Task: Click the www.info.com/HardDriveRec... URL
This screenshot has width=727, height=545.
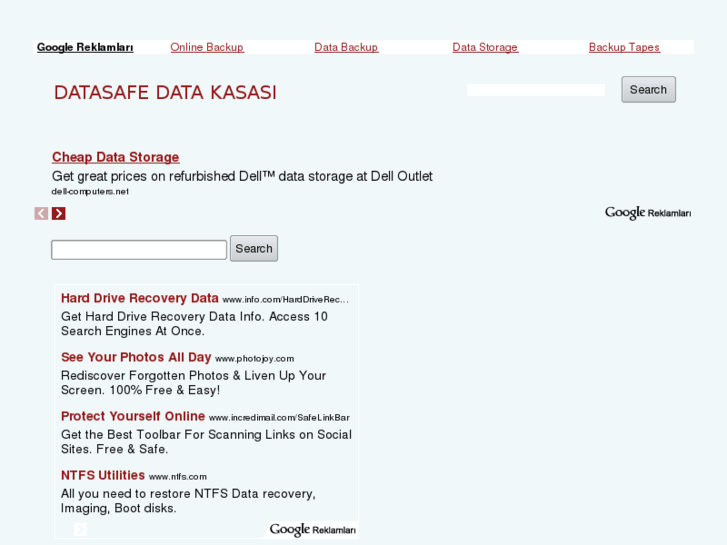Action: pos(285,300)
